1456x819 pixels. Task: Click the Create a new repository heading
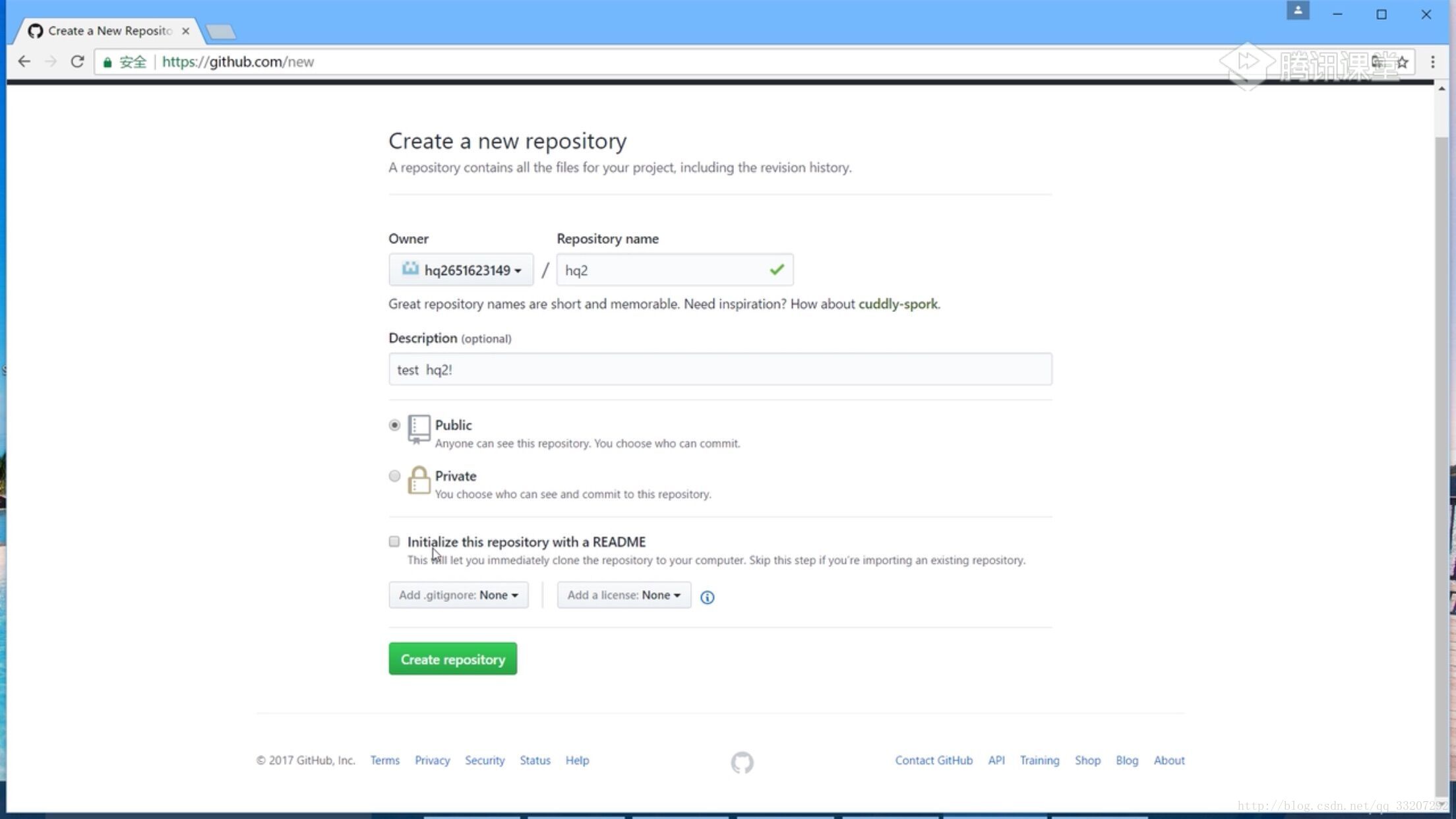[x=507, y=141]
